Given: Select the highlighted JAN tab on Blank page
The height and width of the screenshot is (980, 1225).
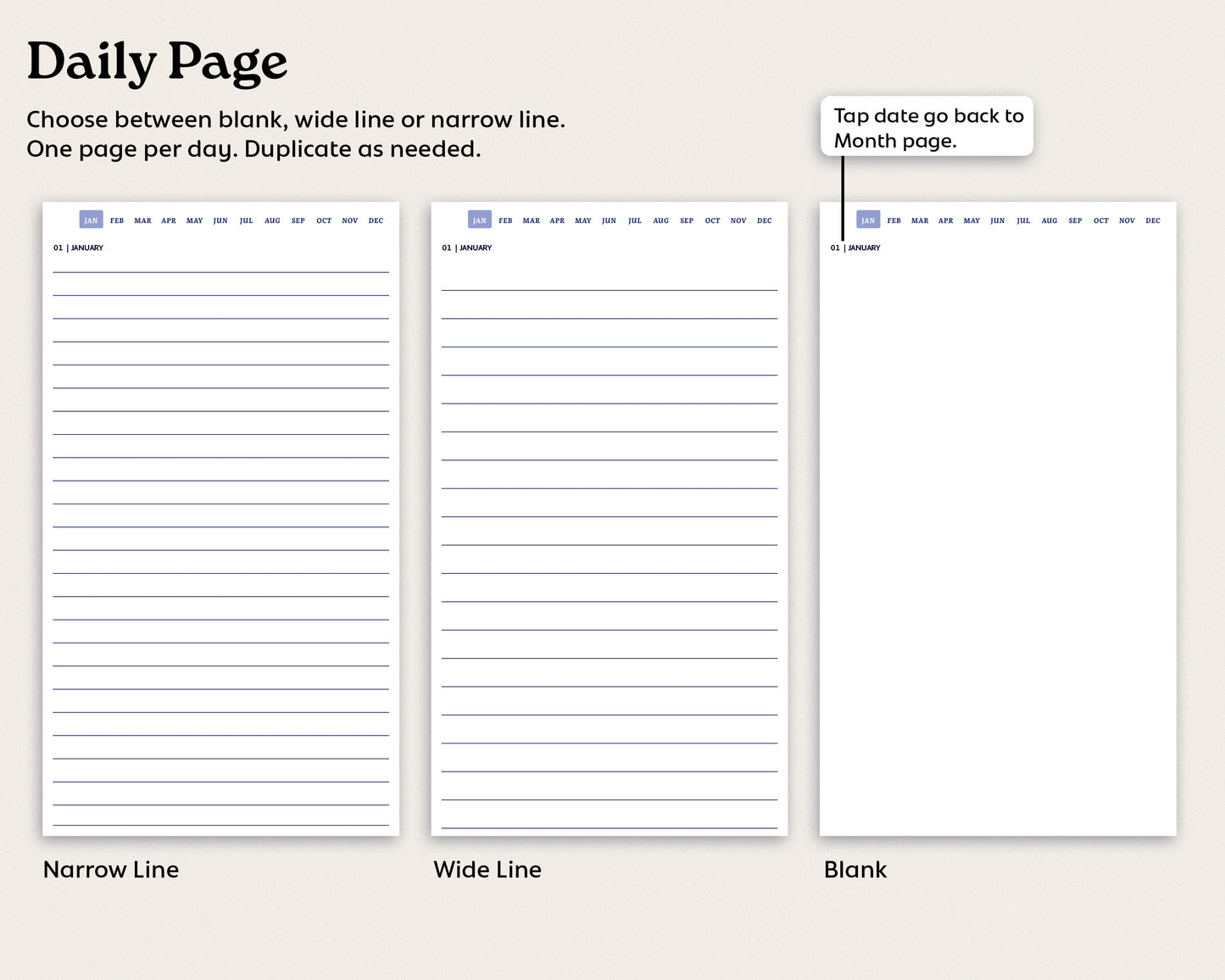Looking at the screenshot, I should [868, 220].
